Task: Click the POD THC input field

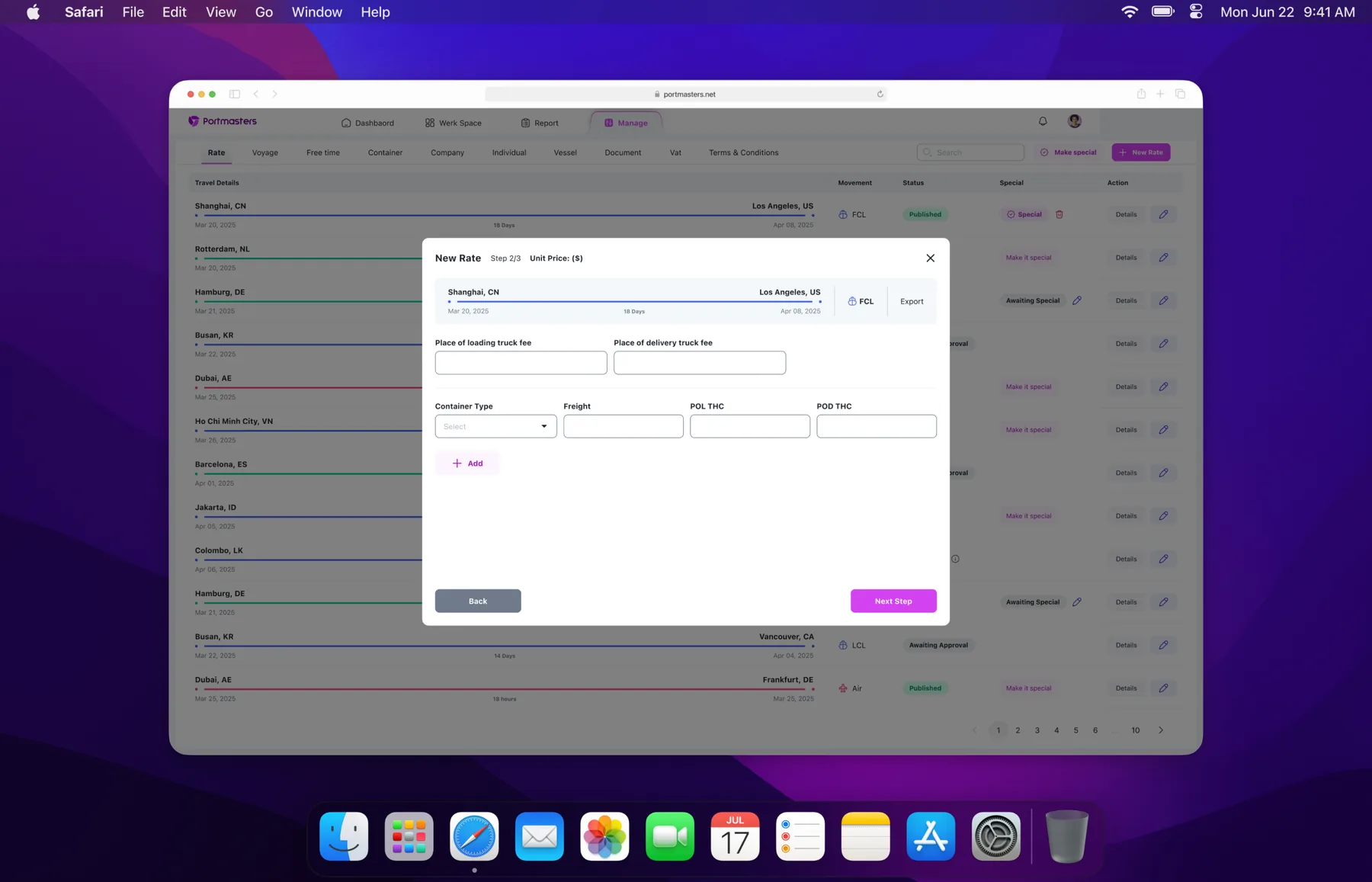Action: (x=877, y=426)
